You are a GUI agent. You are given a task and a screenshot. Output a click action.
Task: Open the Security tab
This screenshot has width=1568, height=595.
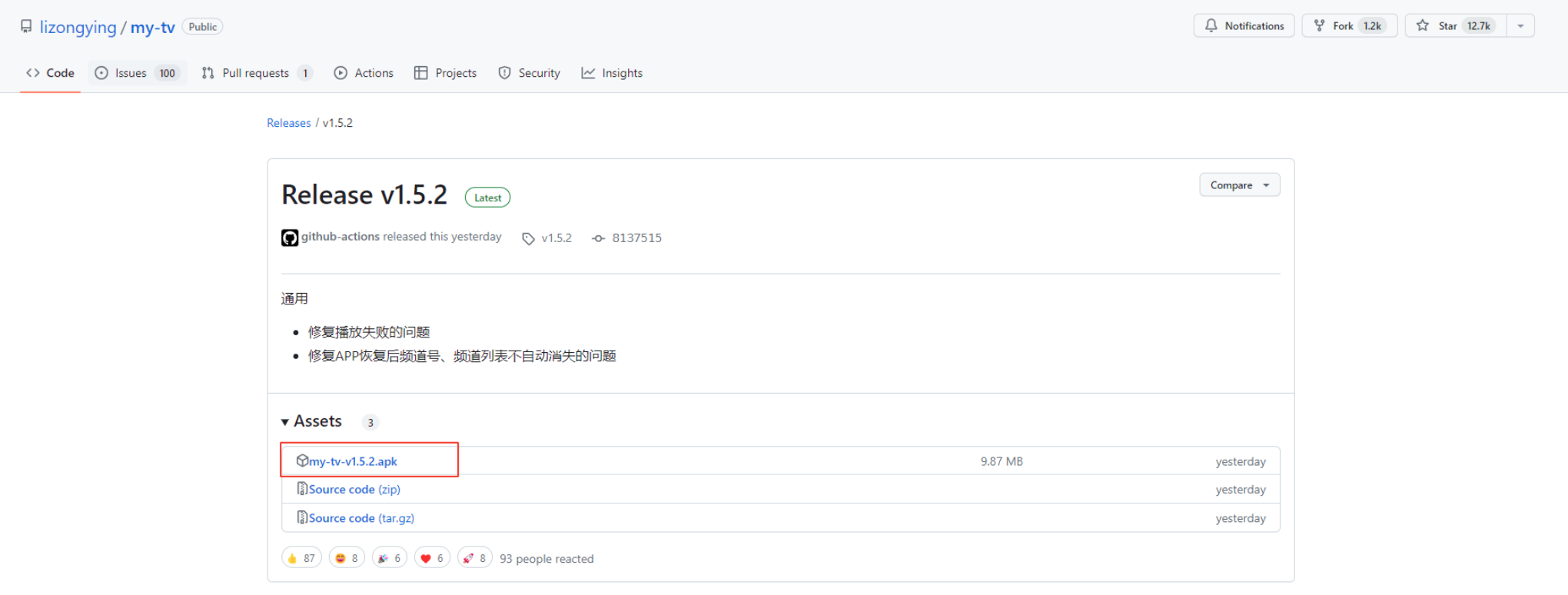530,73
